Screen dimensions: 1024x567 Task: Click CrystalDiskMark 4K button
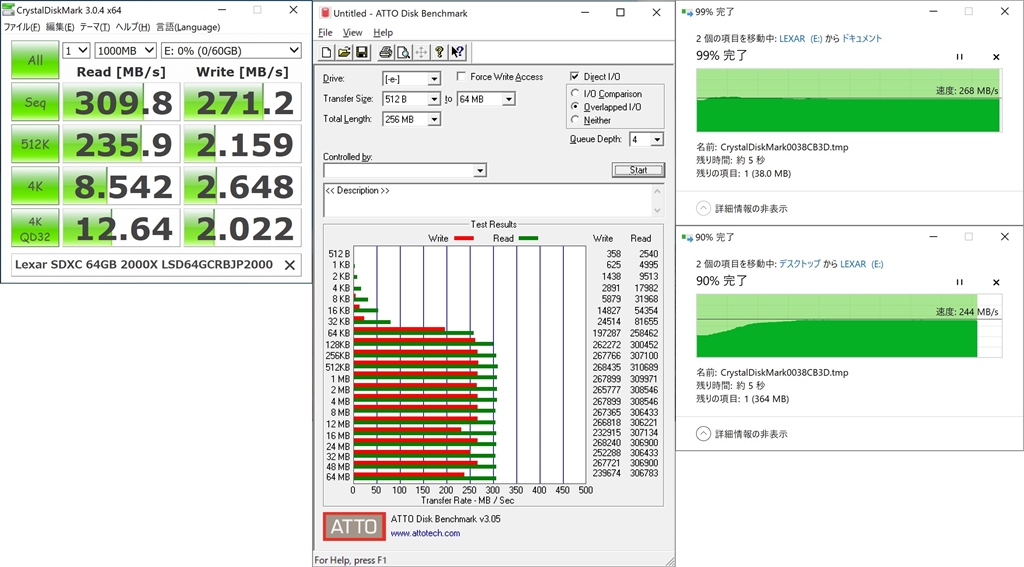point(35,186)
